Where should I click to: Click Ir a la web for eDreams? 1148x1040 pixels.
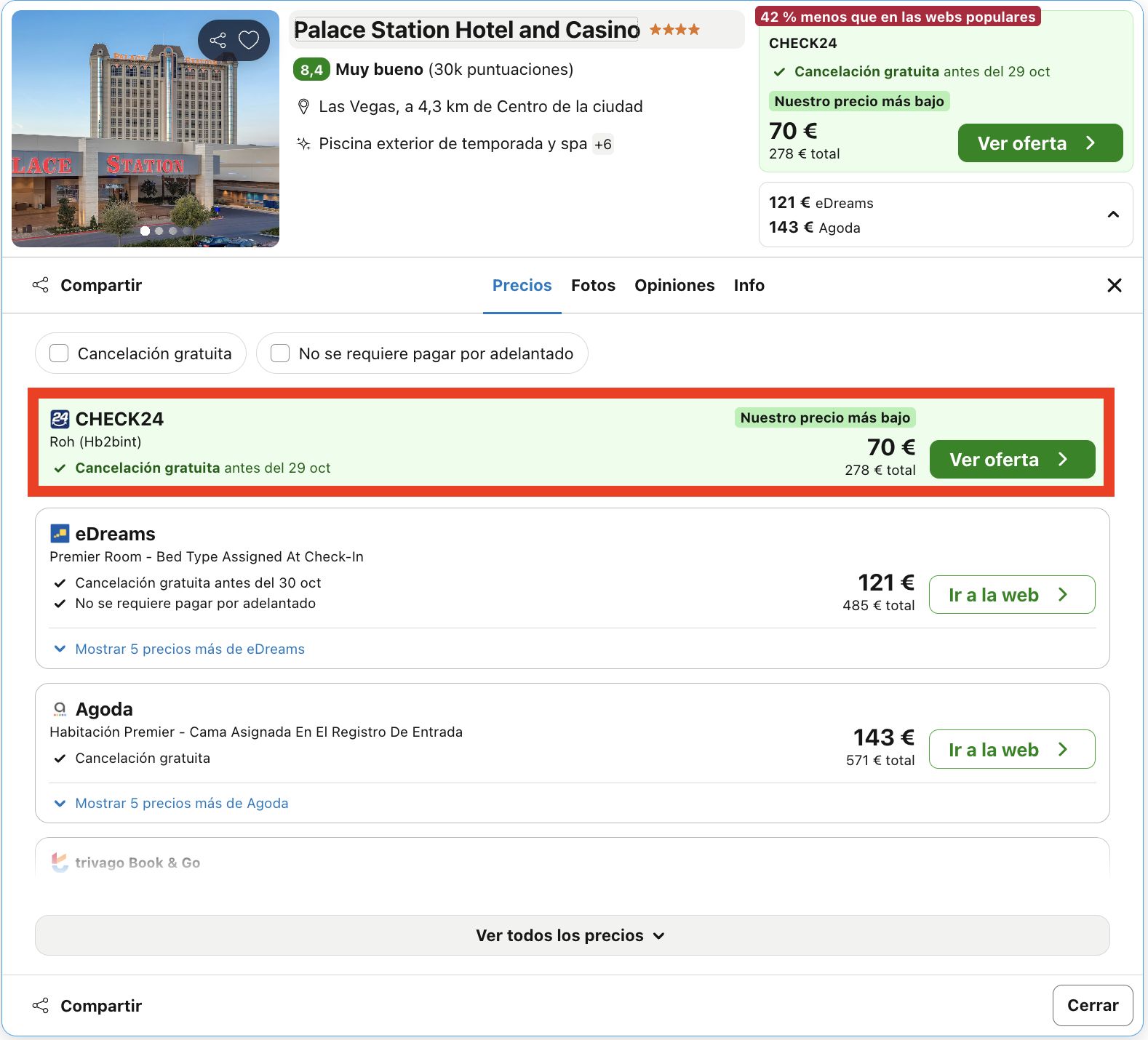tap(1012, 595)
